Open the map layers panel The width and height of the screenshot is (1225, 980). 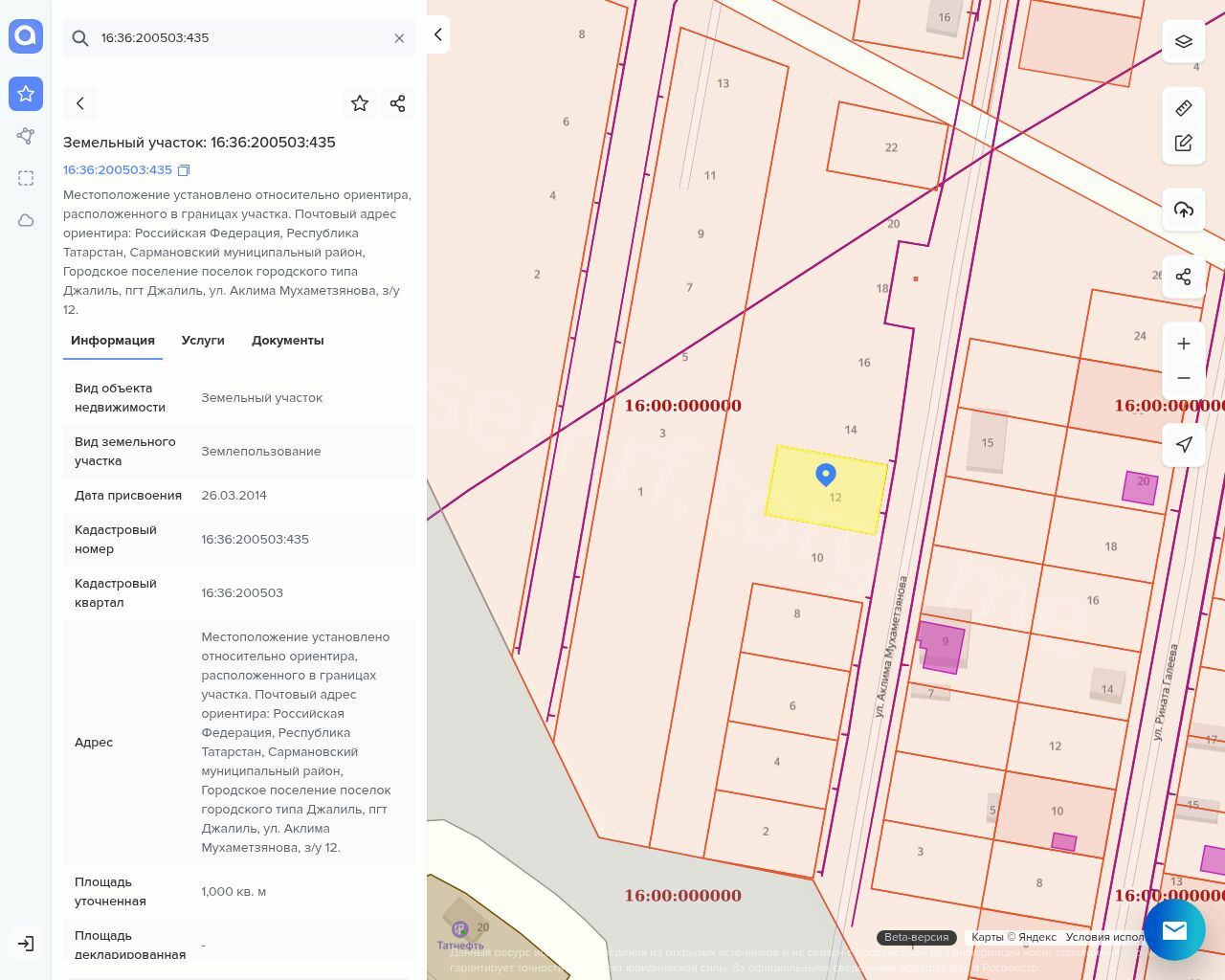click(1184, 41)
